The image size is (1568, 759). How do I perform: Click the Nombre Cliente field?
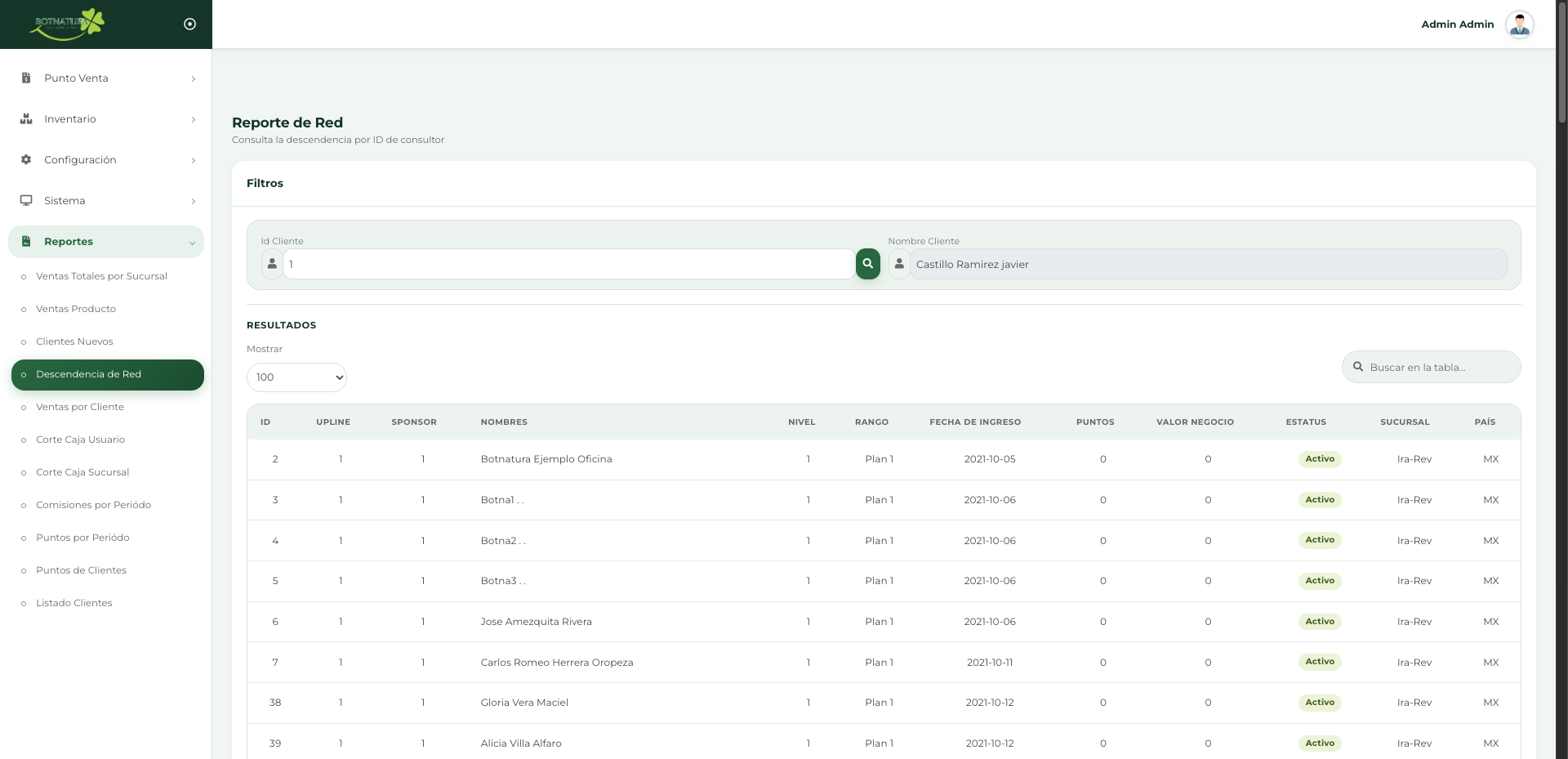pyautogui.click(x=1208, y=264)
